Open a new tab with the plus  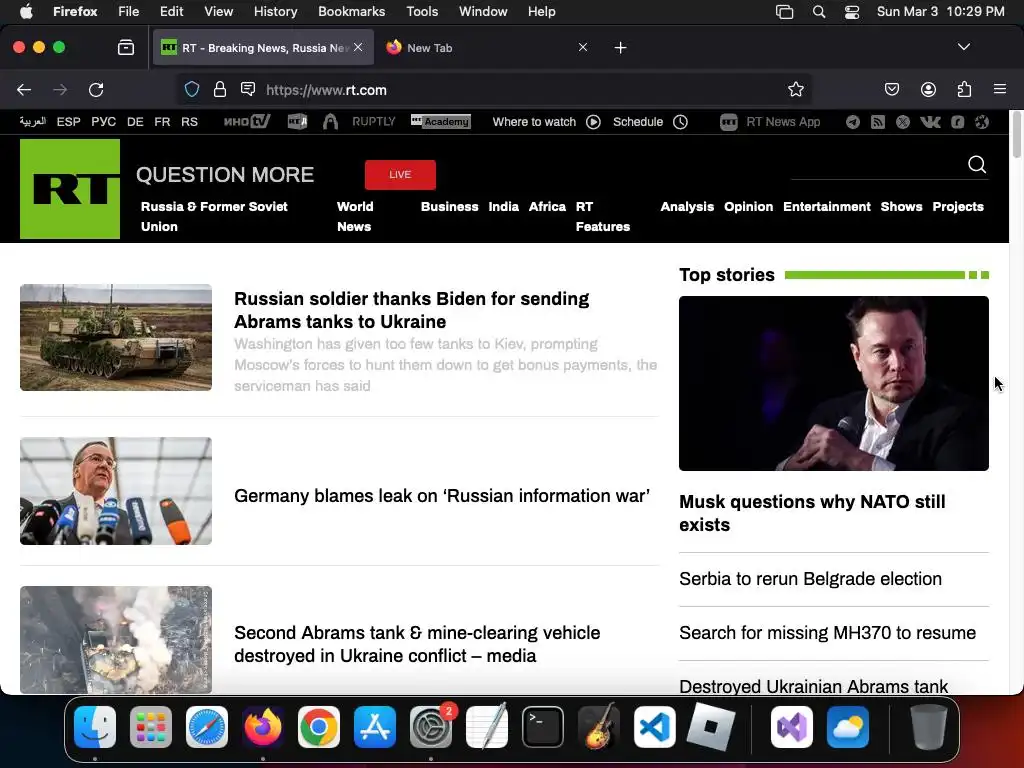620,48
